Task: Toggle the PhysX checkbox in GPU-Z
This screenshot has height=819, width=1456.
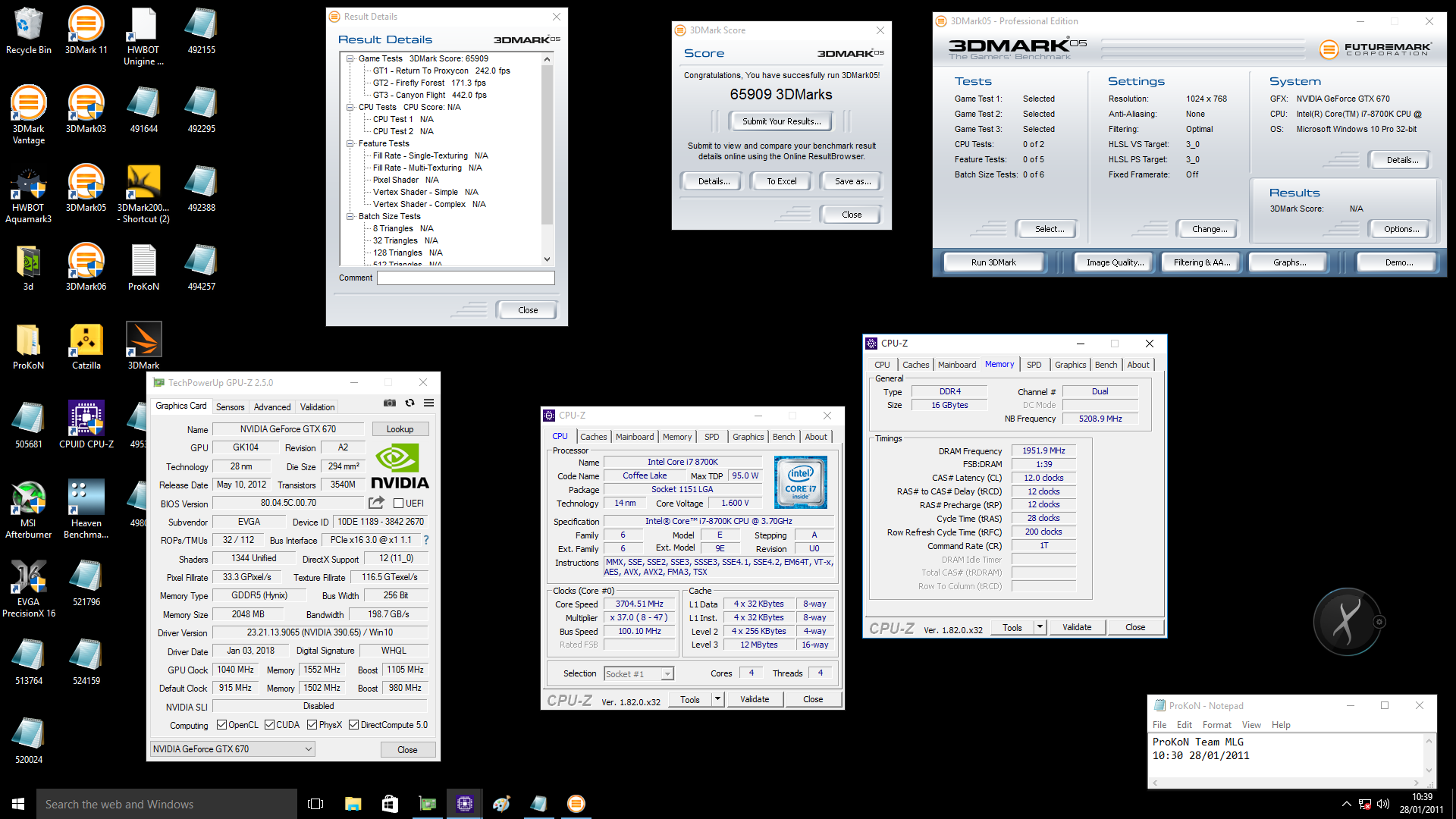Action: click(x=312, y=725)
